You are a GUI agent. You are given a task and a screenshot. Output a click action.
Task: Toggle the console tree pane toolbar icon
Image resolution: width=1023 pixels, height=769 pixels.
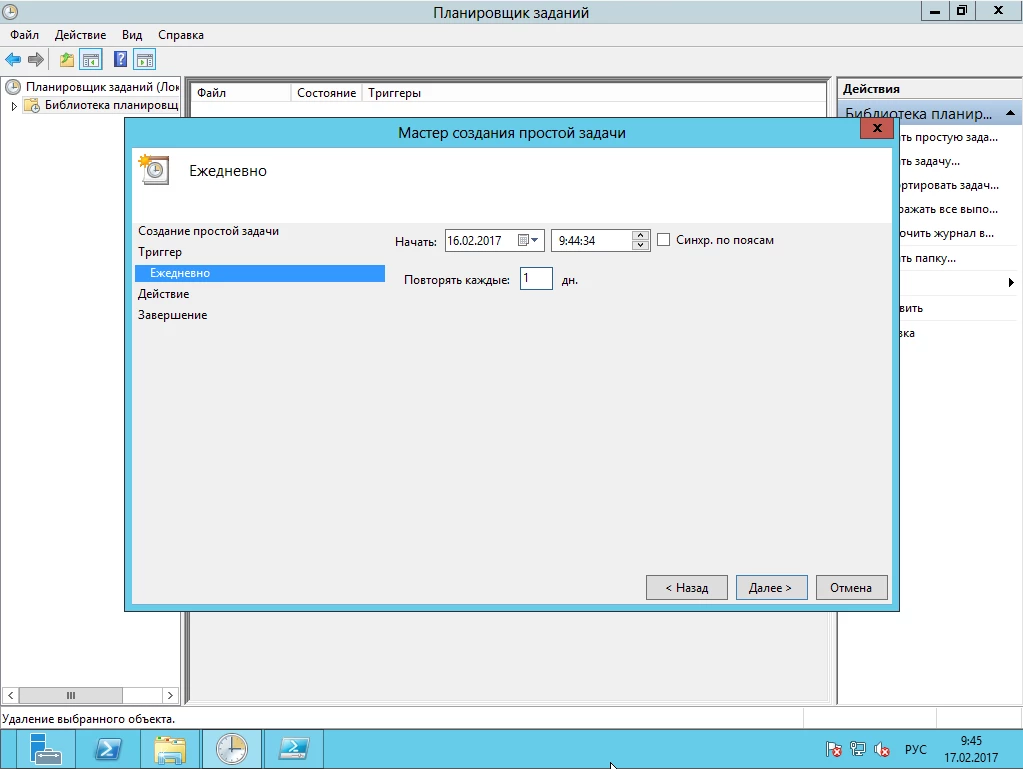click(x=91, y=60)
